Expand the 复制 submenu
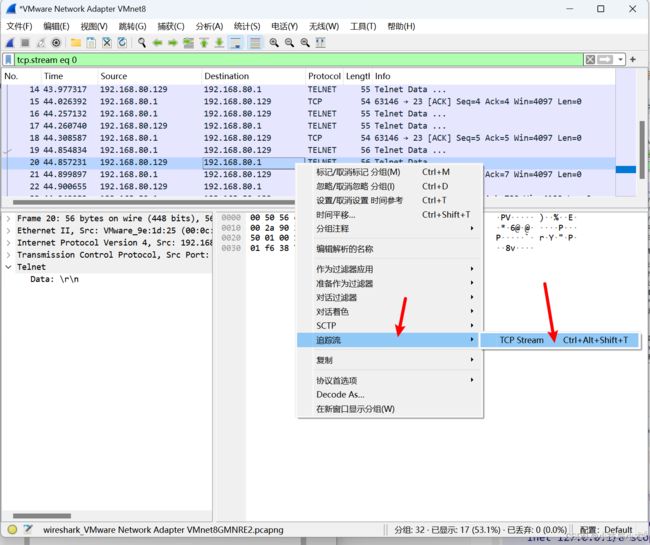 [388, 360]
